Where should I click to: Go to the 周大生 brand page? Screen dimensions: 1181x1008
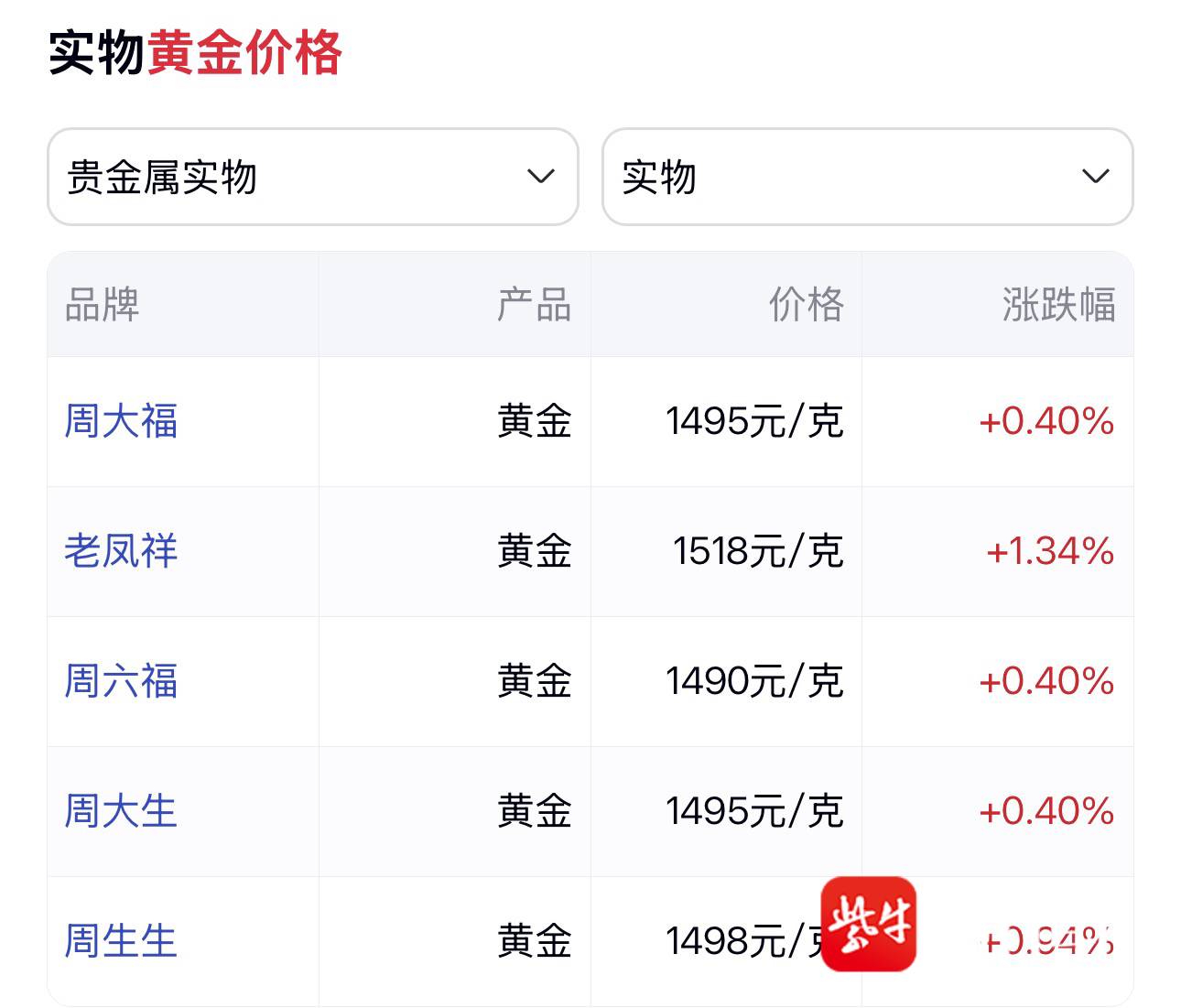(x=121, y=811)
